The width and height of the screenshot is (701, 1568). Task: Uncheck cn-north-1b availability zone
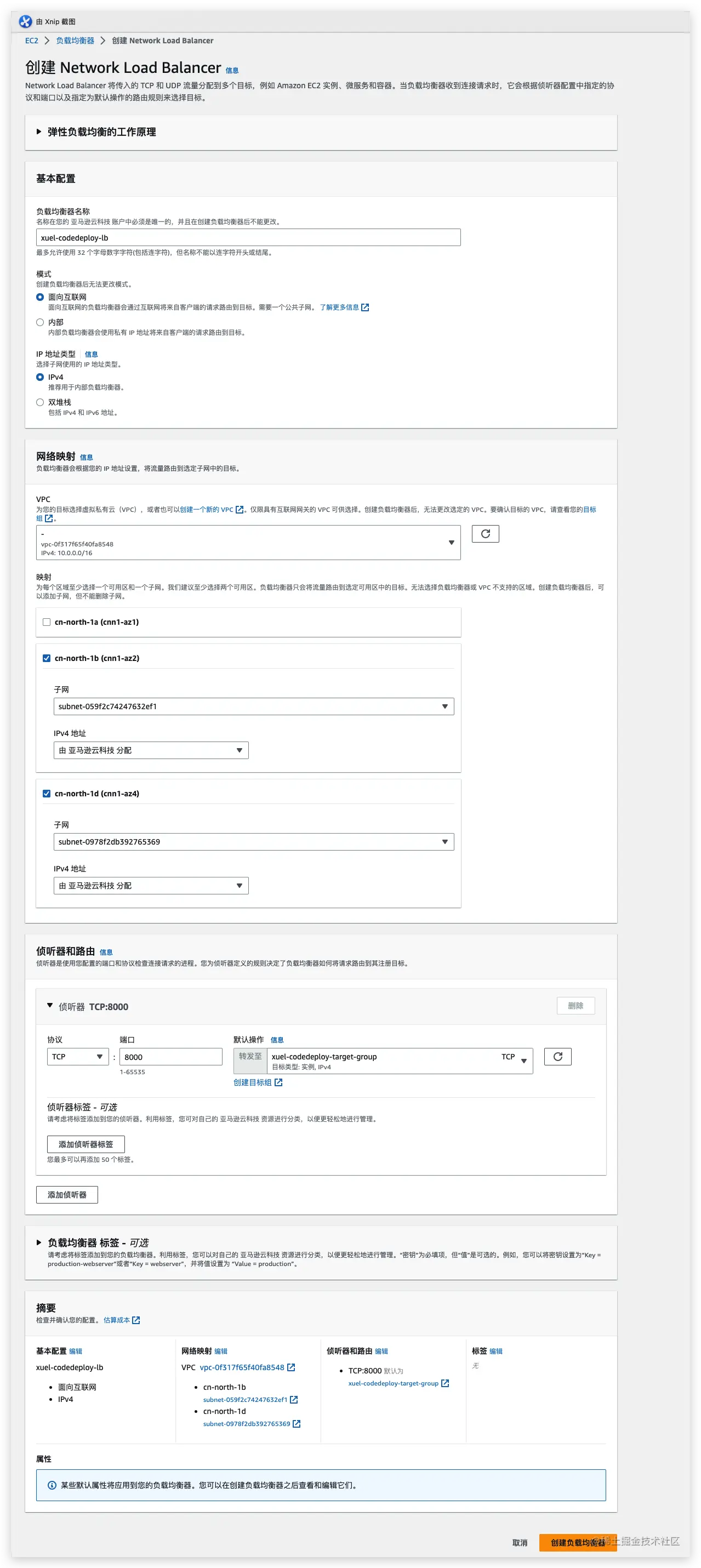(x=47, y=658)
